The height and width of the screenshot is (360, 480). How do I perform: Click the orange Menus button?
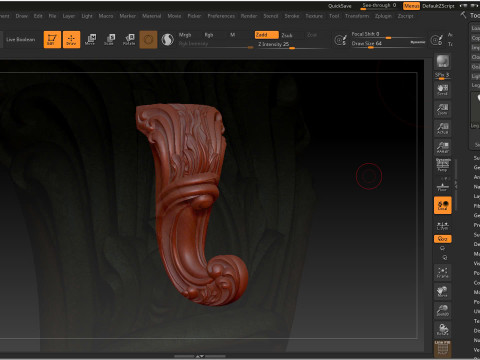tap(411, 6)
